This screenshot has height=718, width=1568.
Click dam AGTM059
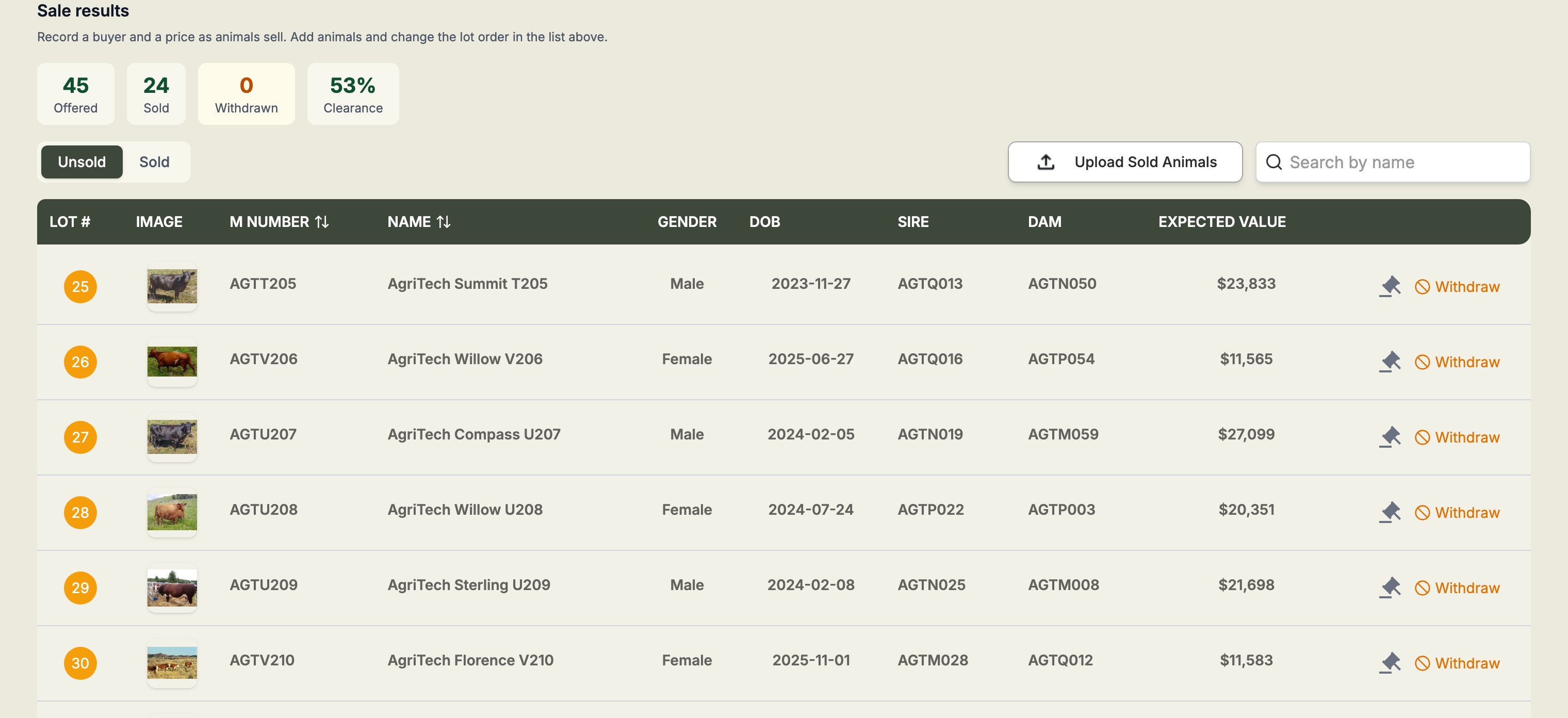click(1064, 434)
